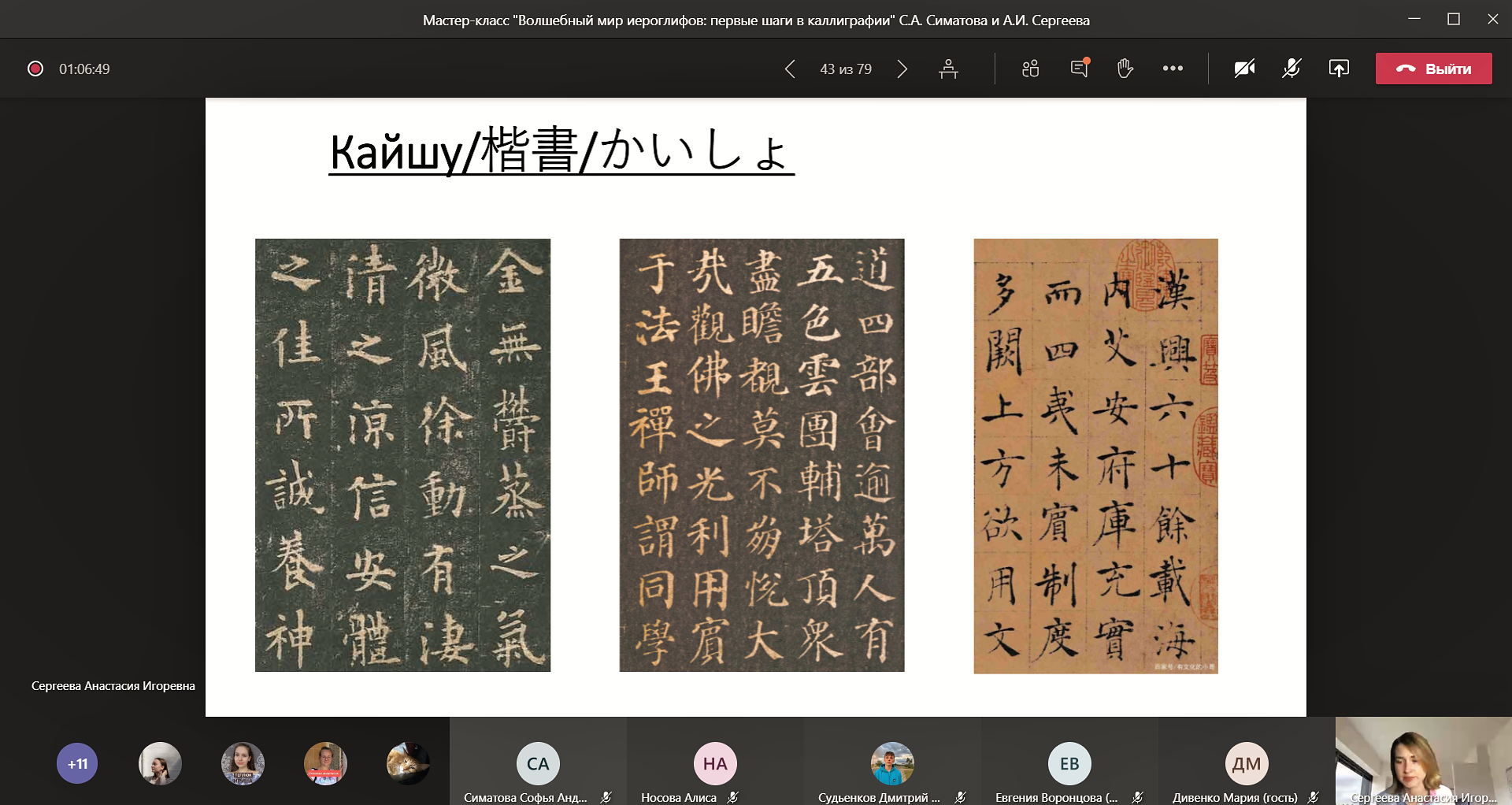Open presenter view icon in toolbar
Viewport: 1512px width, 805px height.
point(948,69)
